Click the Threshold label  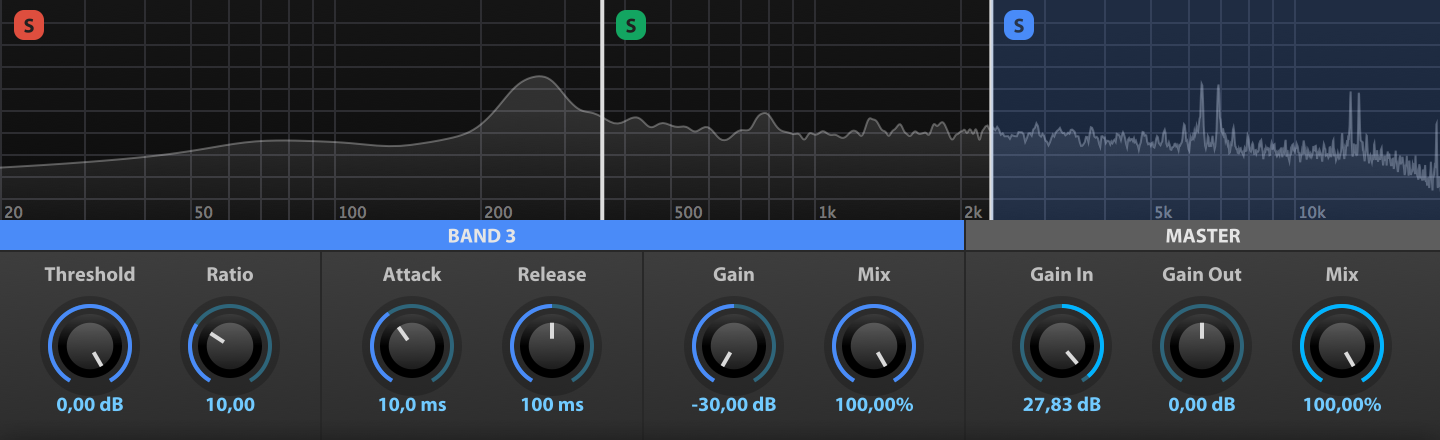pos(90,274)
